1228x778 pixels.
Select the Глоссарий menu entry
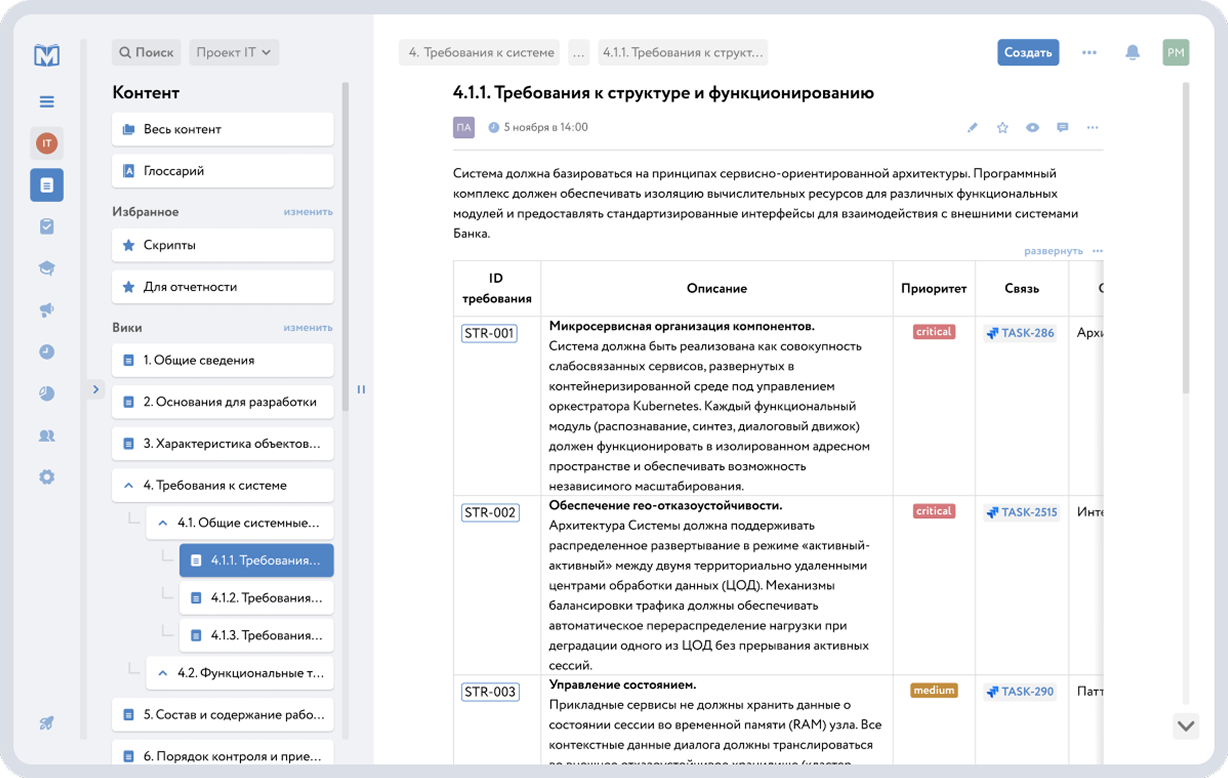[x=222, y=170]
